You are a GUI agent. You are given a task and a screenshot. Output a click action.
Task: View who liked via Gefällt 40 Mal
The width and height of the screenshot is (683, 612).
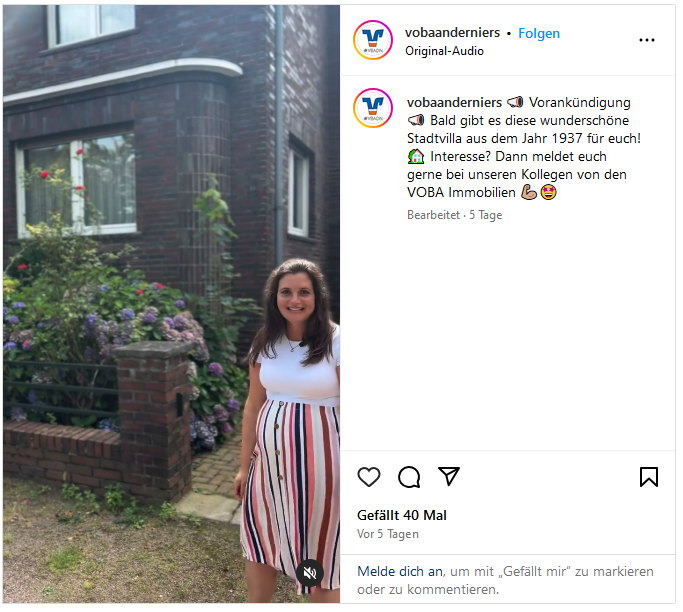pos(402,515)
